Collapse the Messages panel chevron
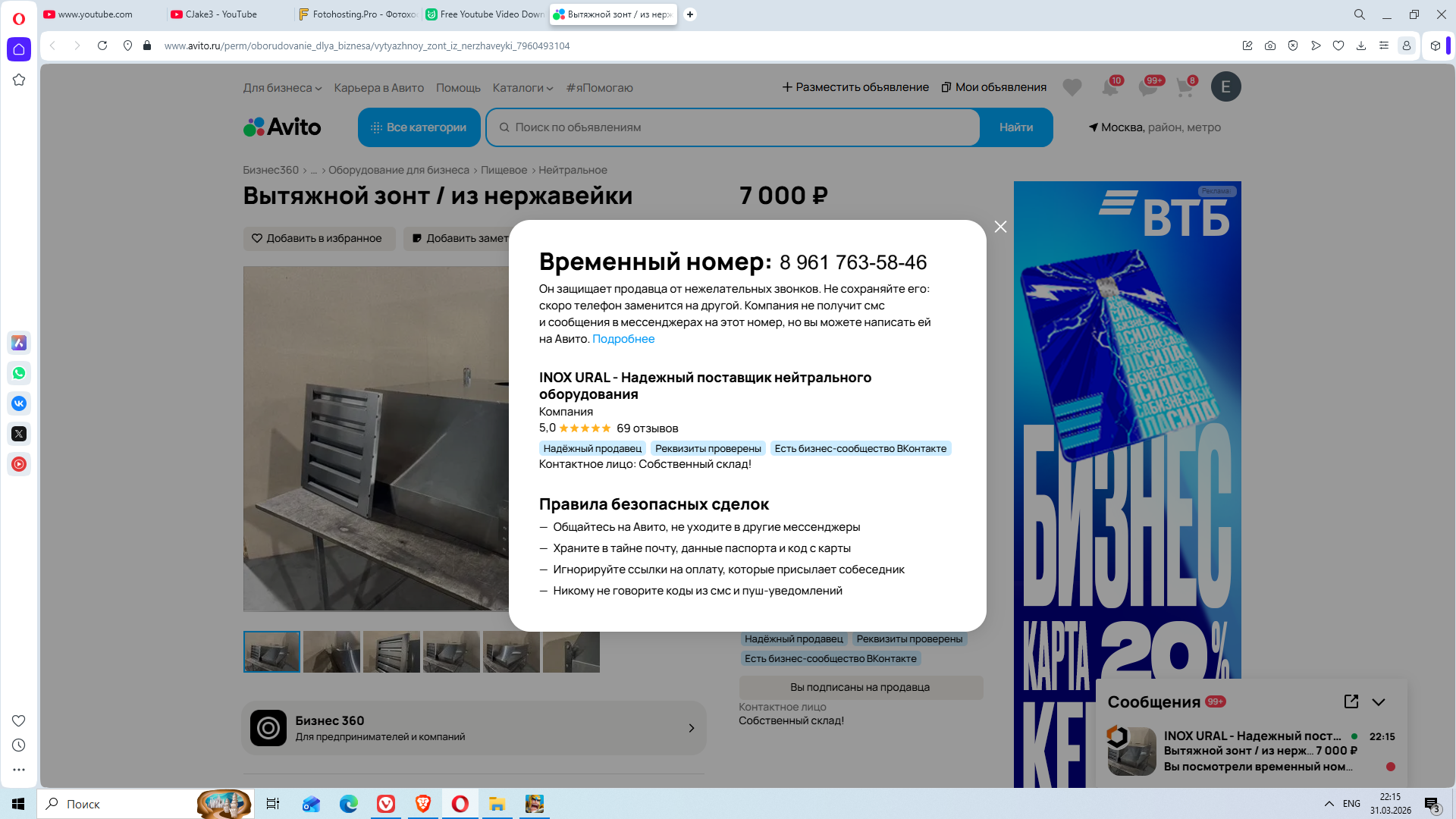The height and width of the screenshot is (819, 1456). (x=1379, y=701)
